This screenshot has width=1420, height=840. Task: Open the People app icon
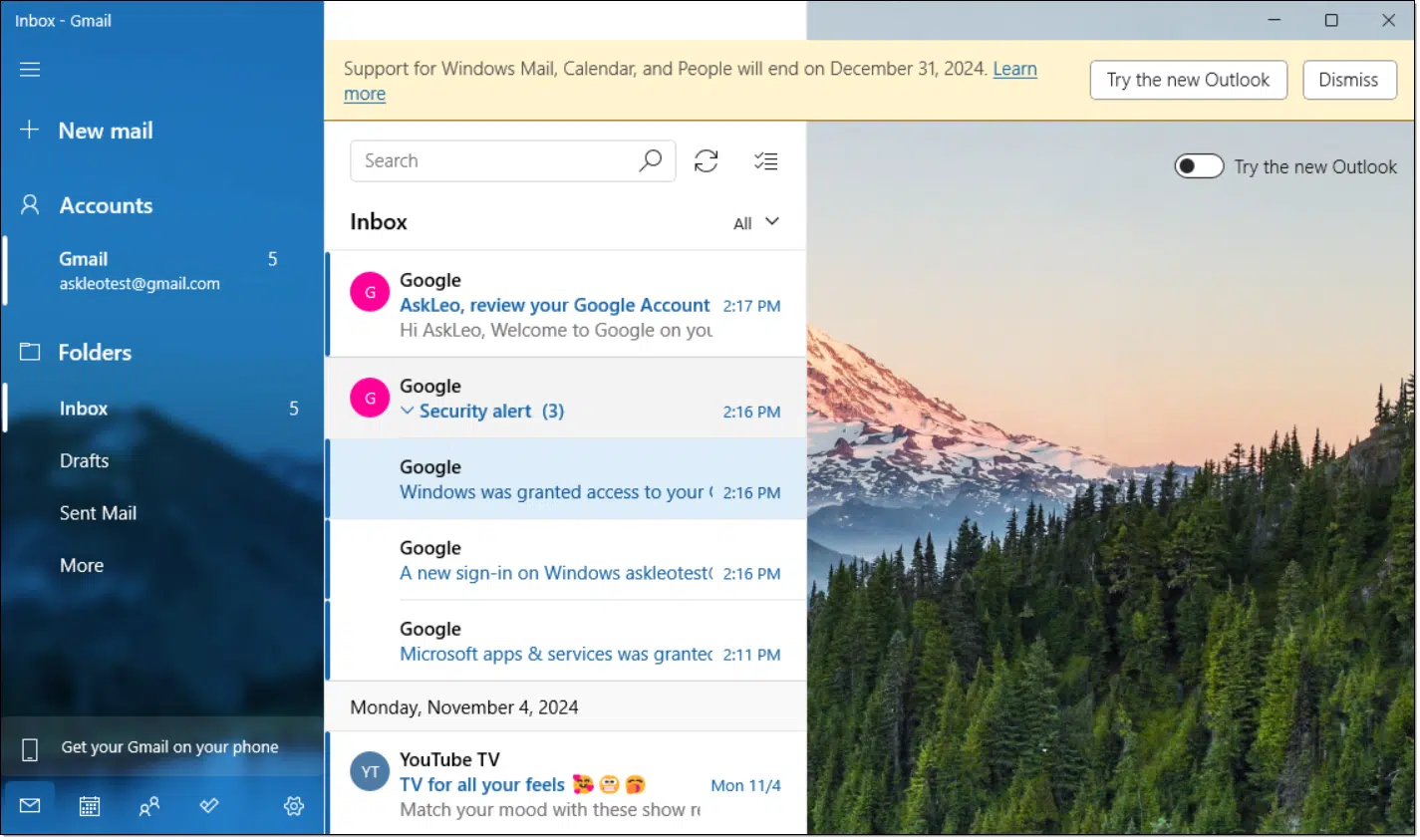(149, 806)
